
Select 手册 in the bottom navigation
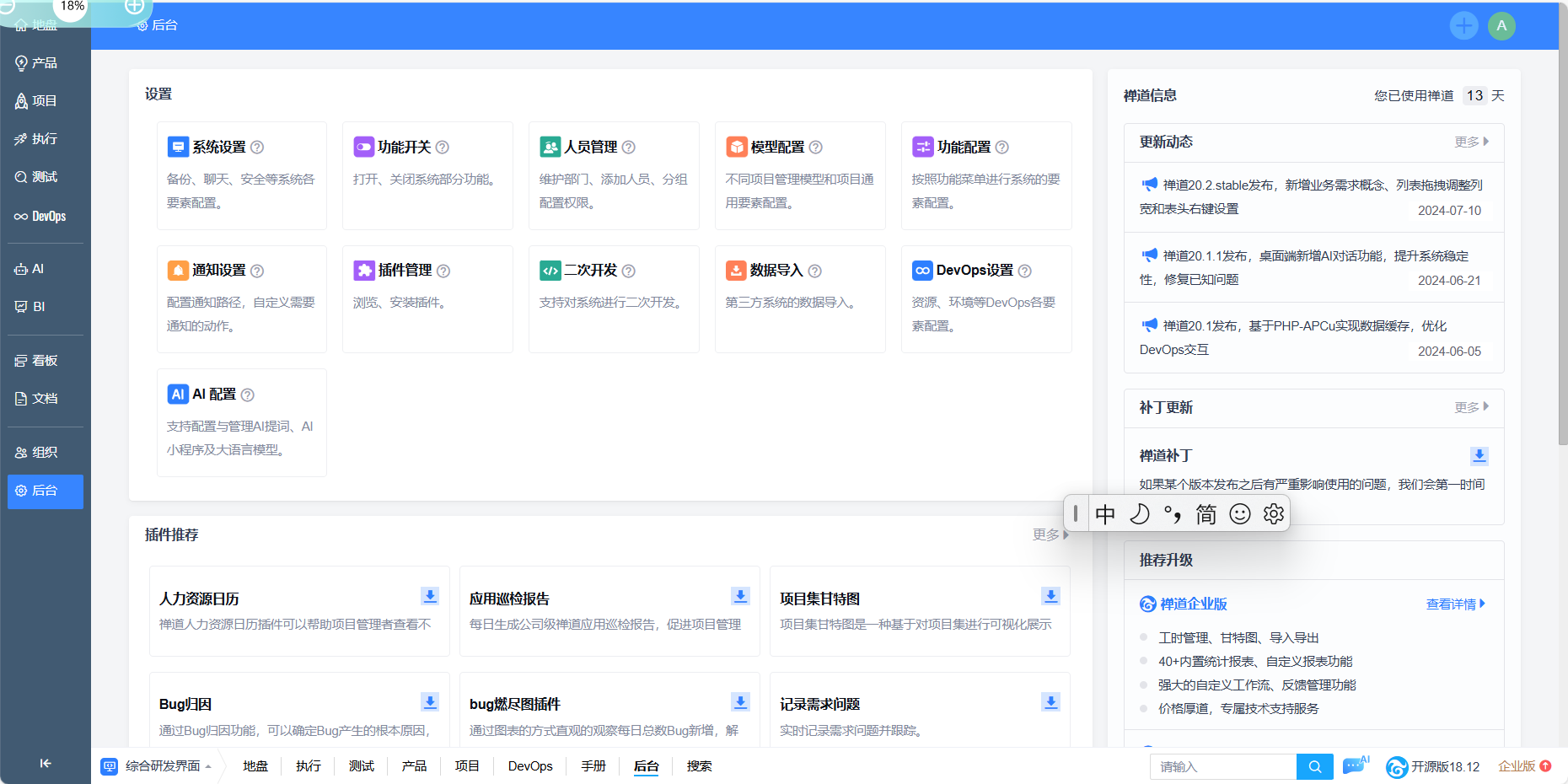point(593,766)
